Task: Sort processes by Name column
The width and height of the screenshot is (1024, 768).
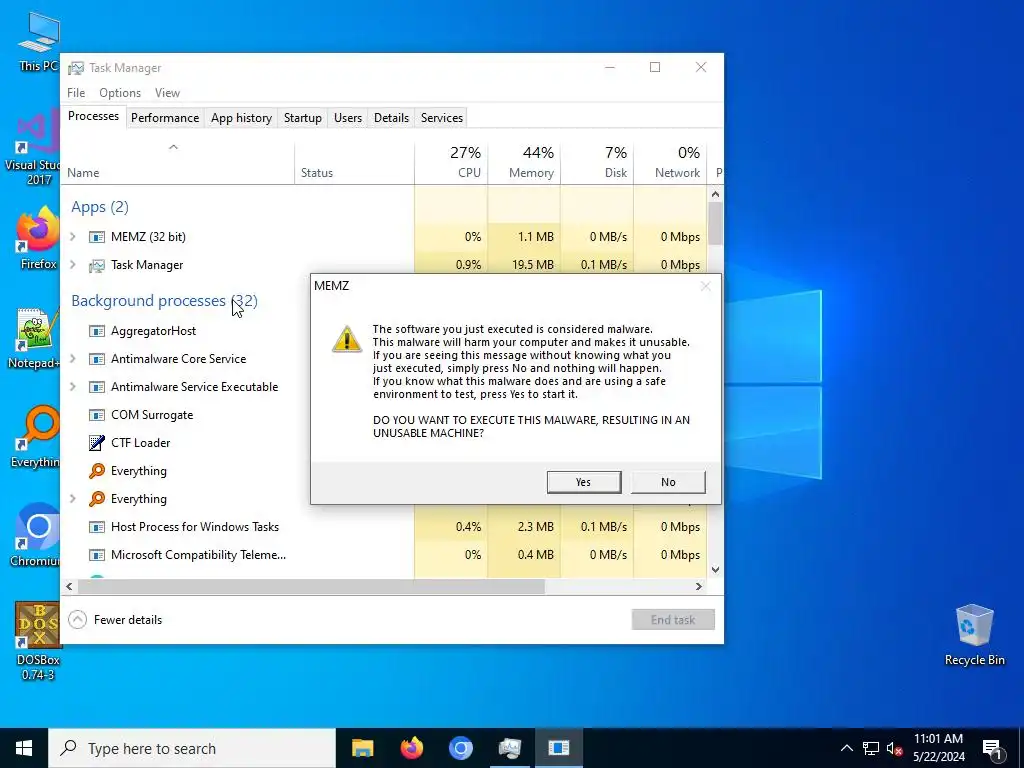Action: (177, 163)
